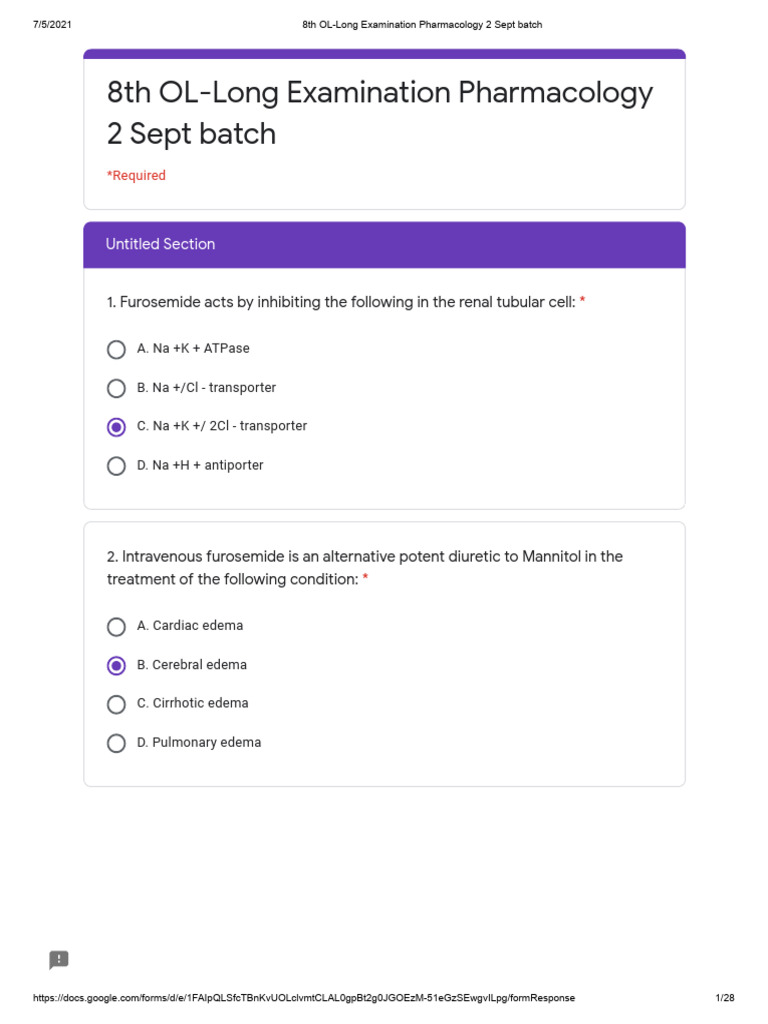Click the 'Cerebral edema' answer label text
This screenshot has width=768, height=1024.
tap(192, 665)
